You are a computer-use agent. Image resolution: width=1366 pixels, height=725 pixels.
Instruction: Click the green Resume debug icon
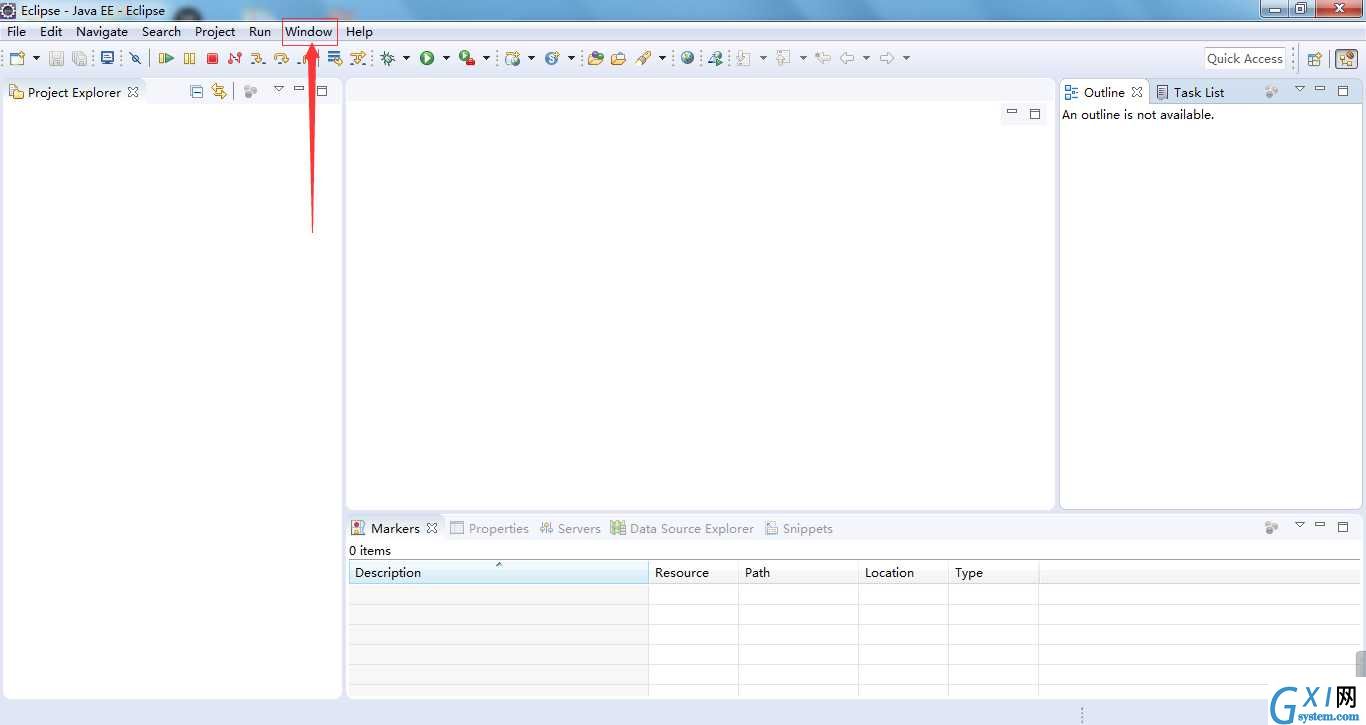pos(166,58)
